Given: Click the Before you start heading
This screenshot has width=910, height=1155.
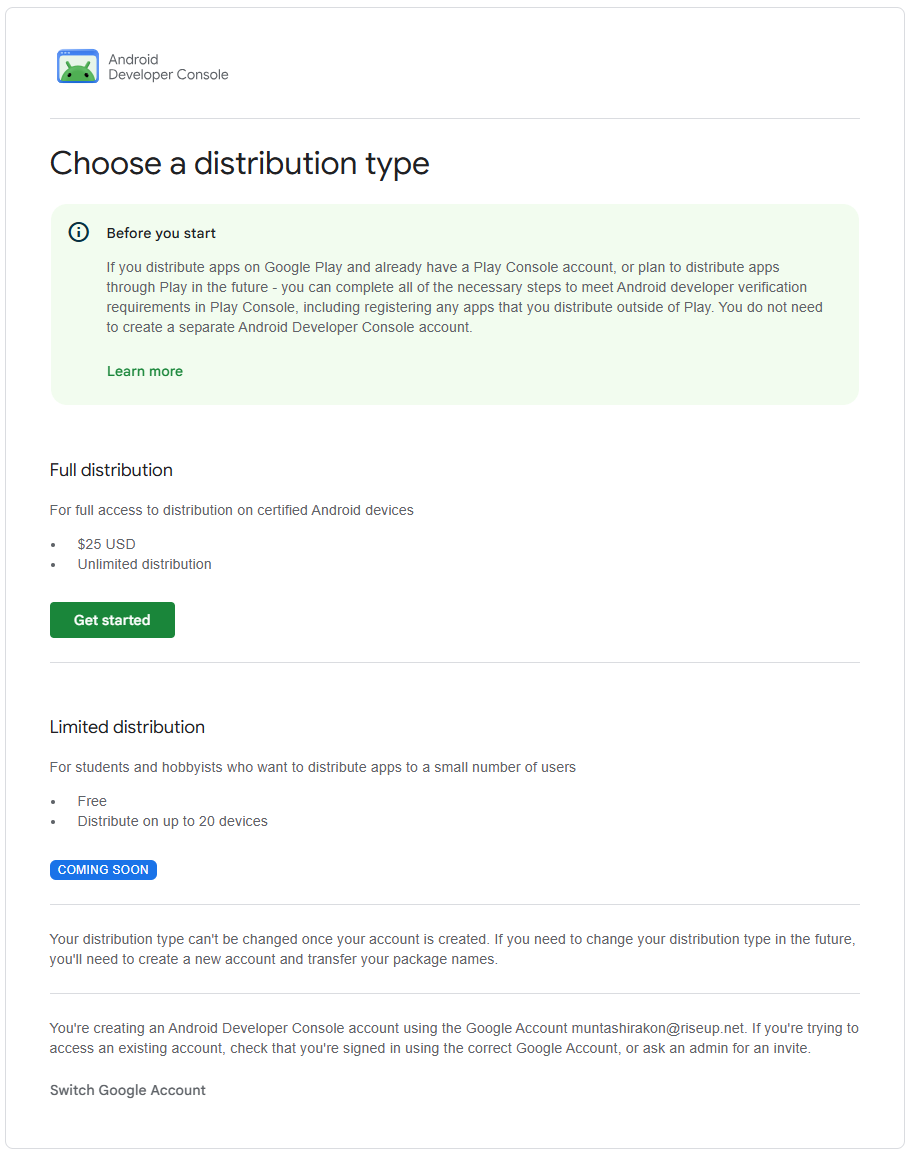Looking at the screenshot, I should 161,233.
